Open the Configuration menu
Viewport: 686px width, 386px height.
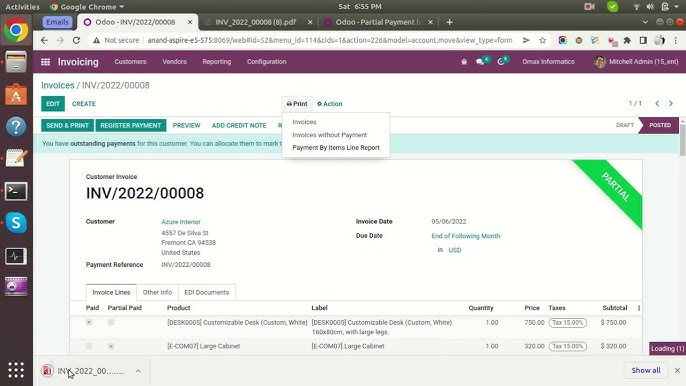coord(266,62)
